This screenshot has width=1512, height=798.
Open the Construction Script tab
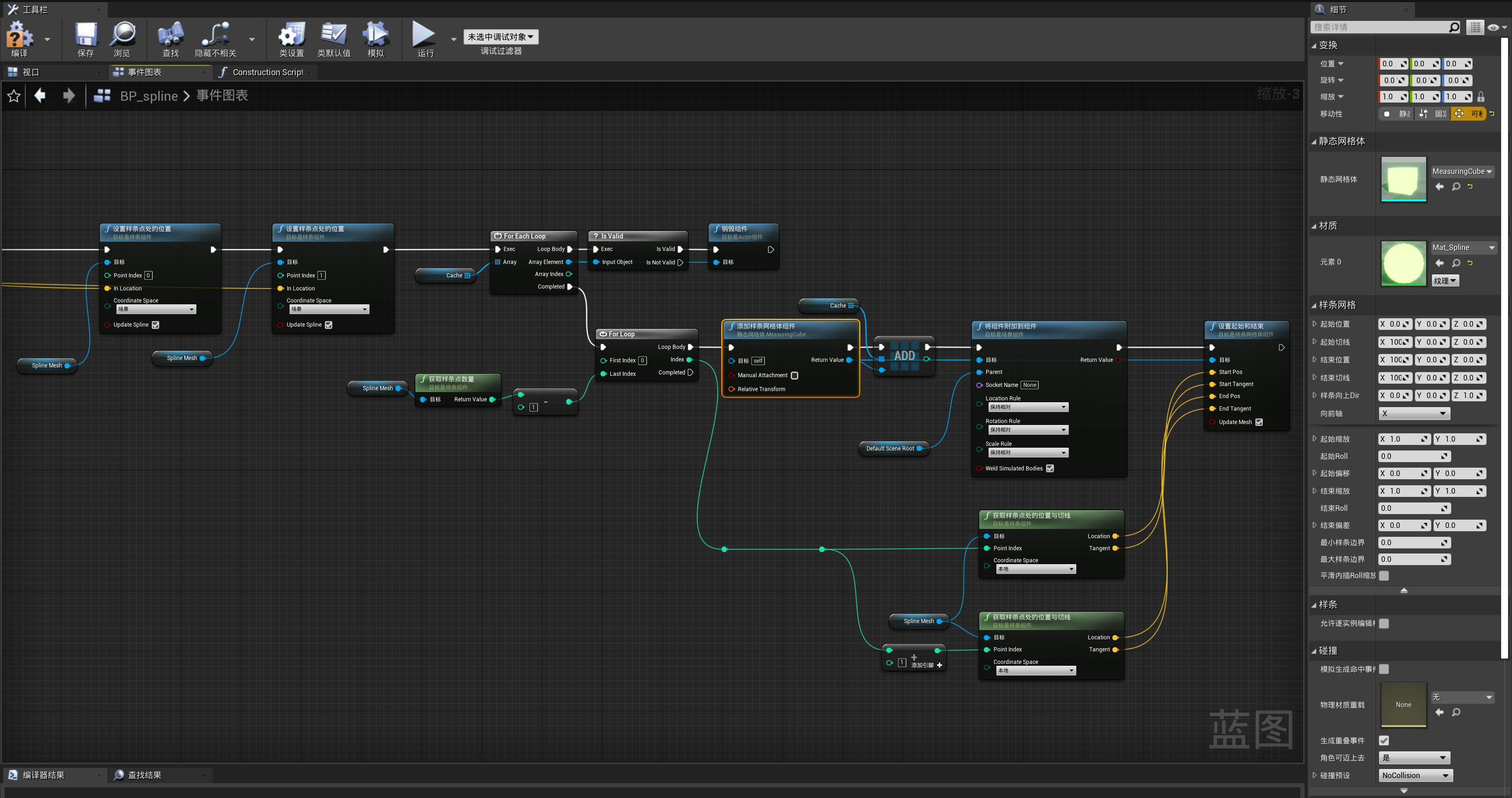pos(267,71)
